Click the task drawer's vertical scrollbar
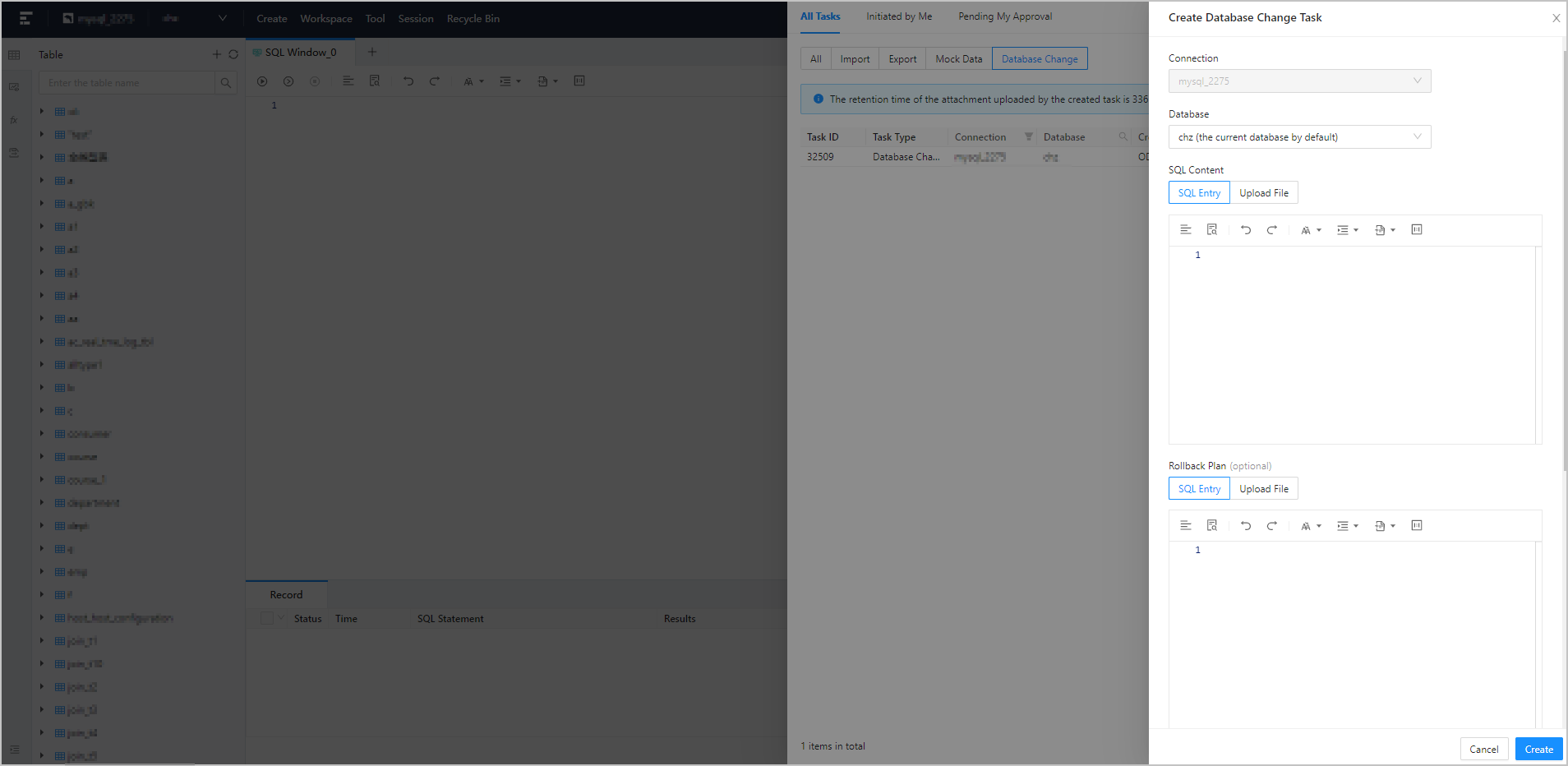The image size is (1568, 766). pos(1565,259)
